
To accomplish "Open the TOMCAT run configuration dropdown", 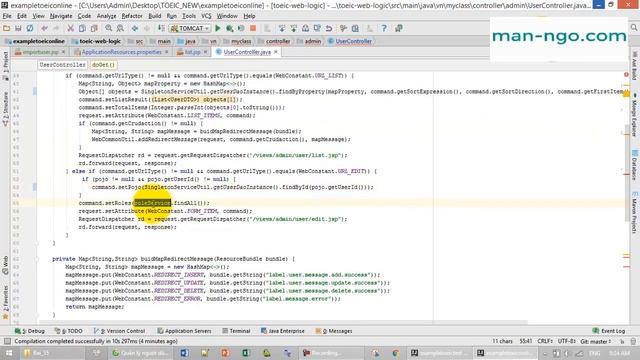I will click(190, 28).
